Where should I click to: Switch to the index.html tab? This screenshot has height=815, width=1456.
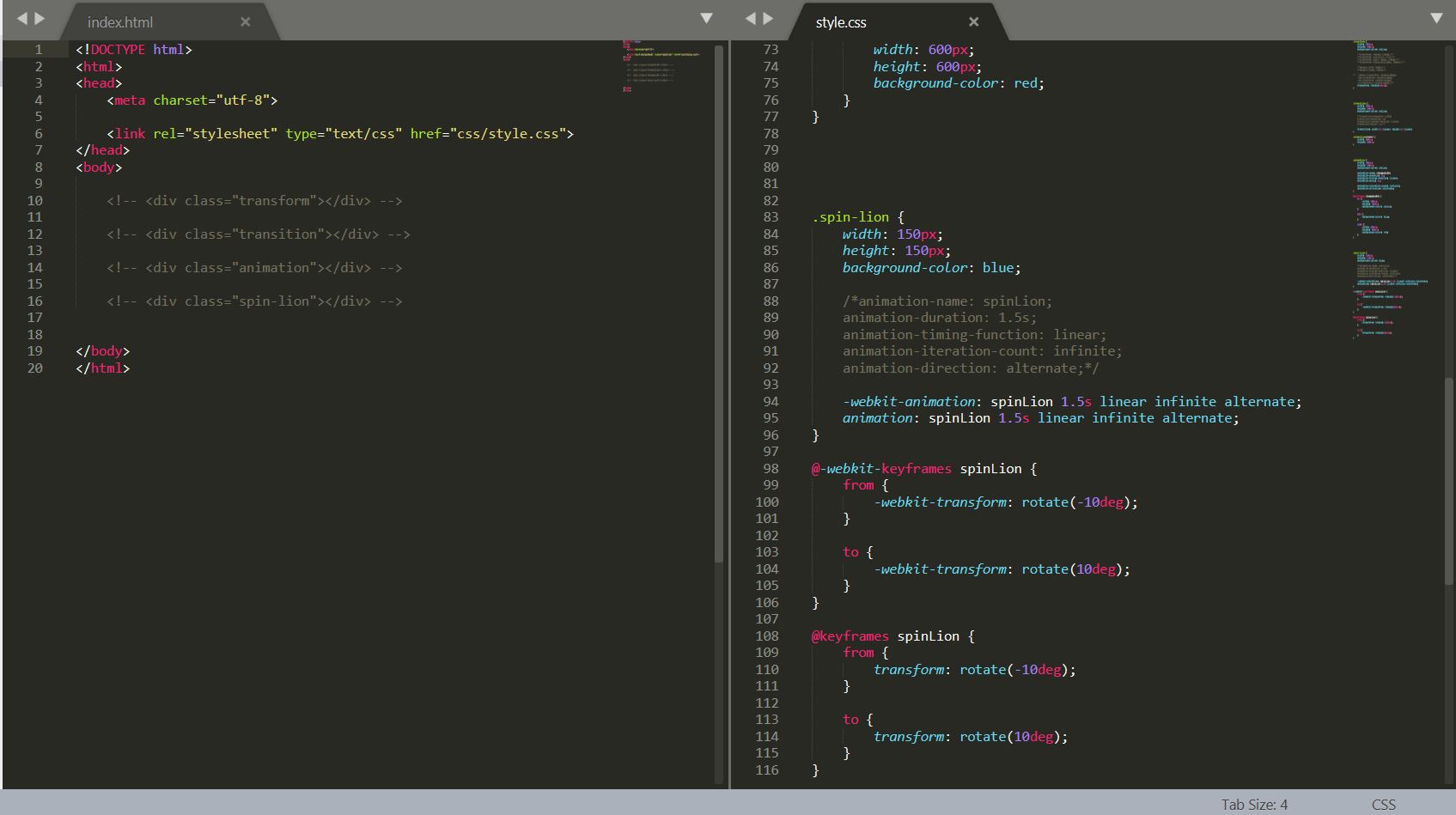[120, 22]
